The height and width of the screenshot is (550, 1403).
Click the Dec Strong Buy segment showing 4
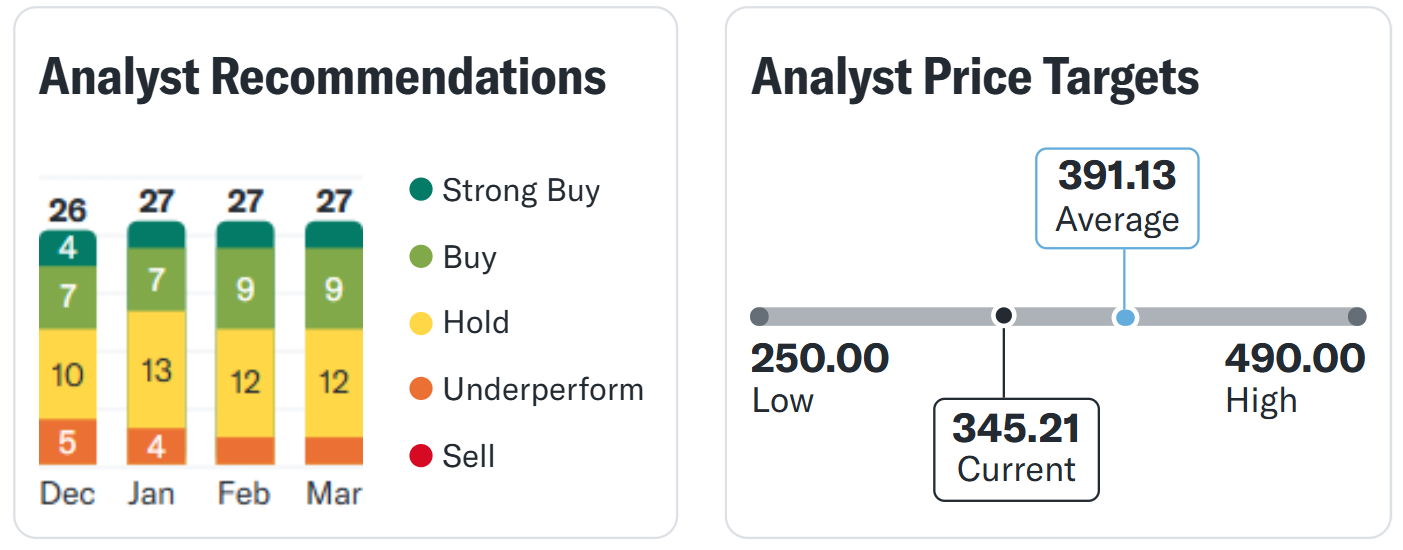click(68, 248)
